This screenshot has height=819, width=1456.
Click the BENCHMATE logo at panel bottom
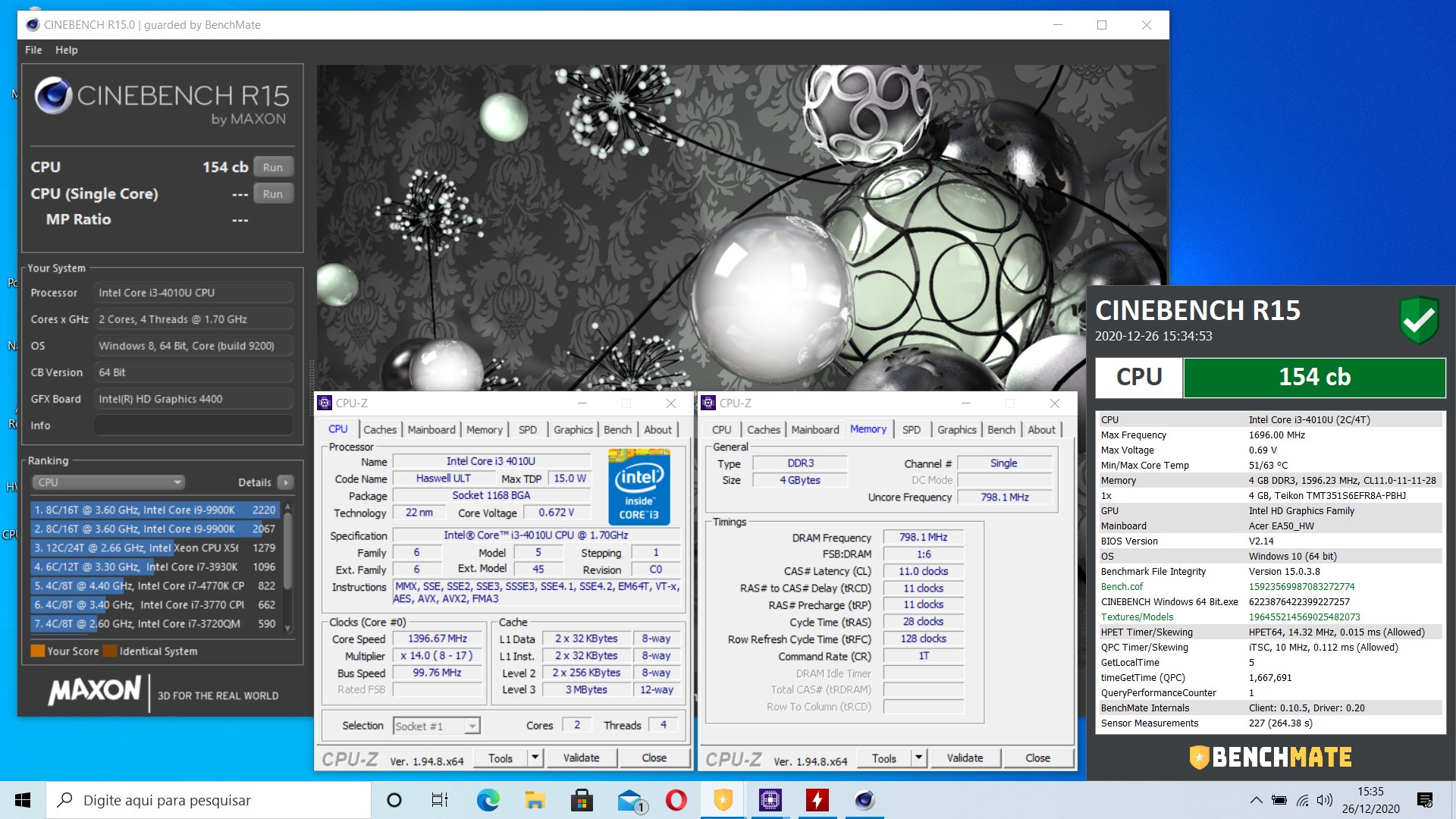point(1270,757)
